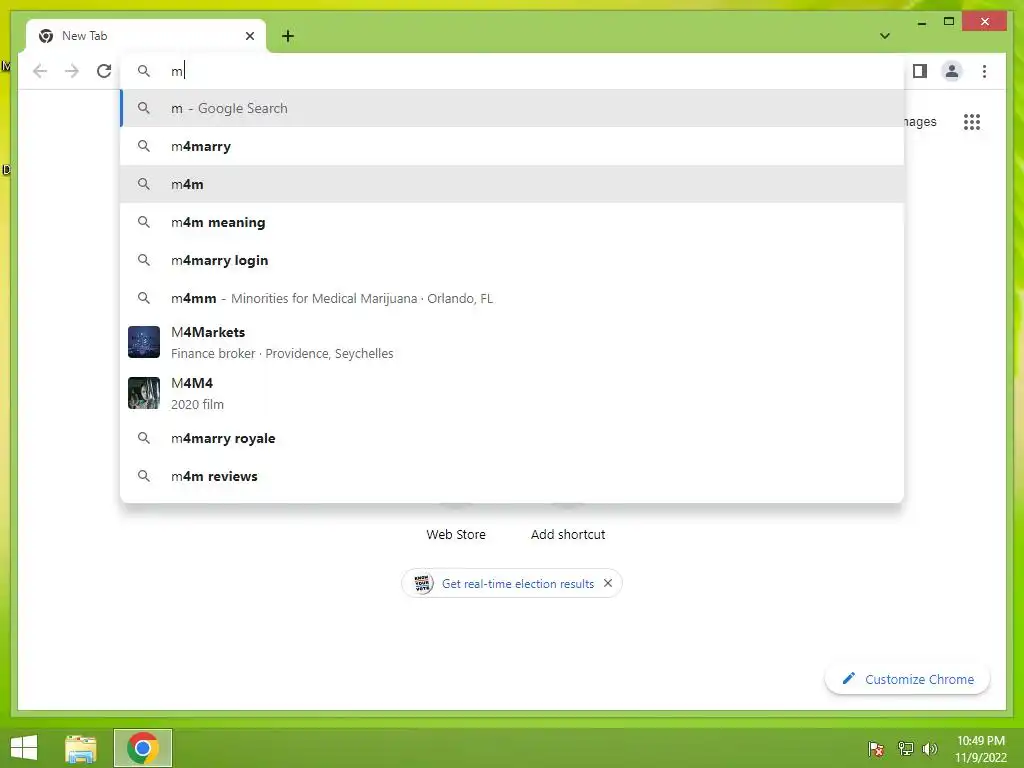The image size is (1024, 768).
Task: Click the volume speaker tray icon
Action: 930,748
